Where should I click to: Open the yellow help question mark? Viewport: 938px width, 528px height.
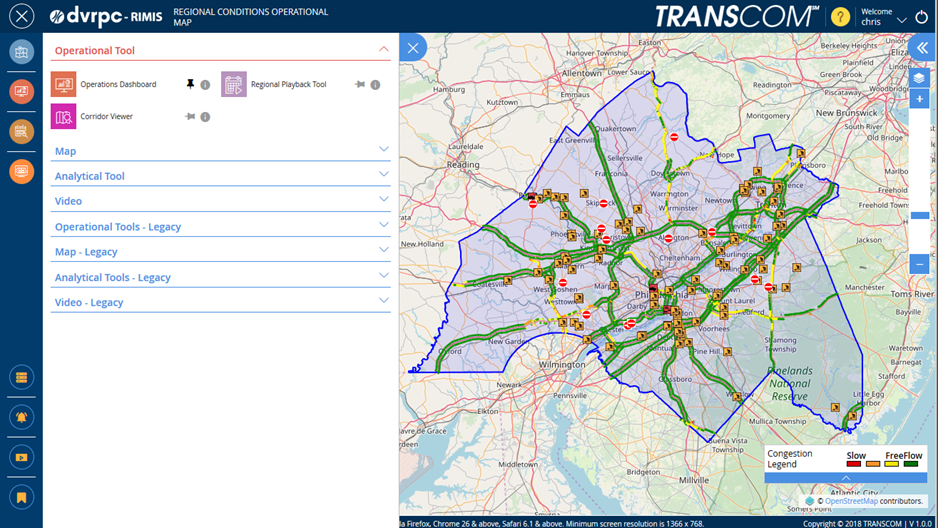[840, 17]
